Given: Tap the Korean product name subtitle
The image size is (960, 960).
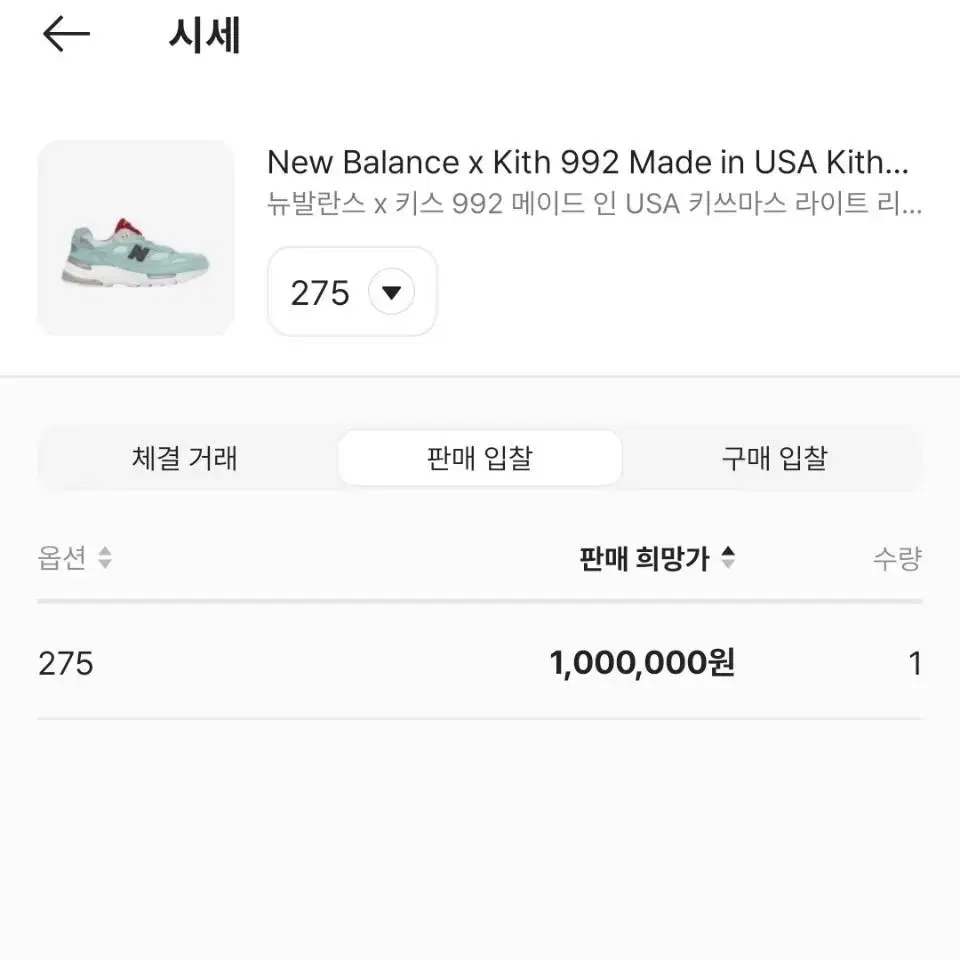Looking at the screenshot, I should (594, 203).
